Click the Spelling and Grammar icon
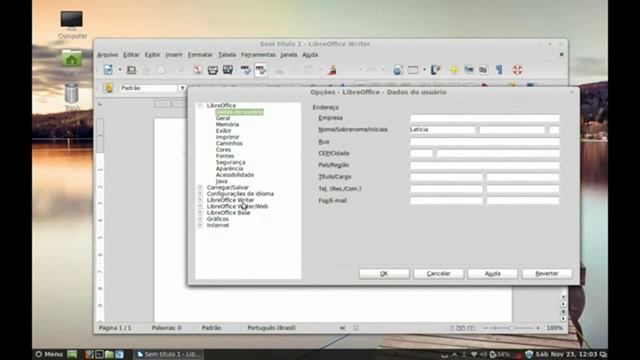 (246, 70)
